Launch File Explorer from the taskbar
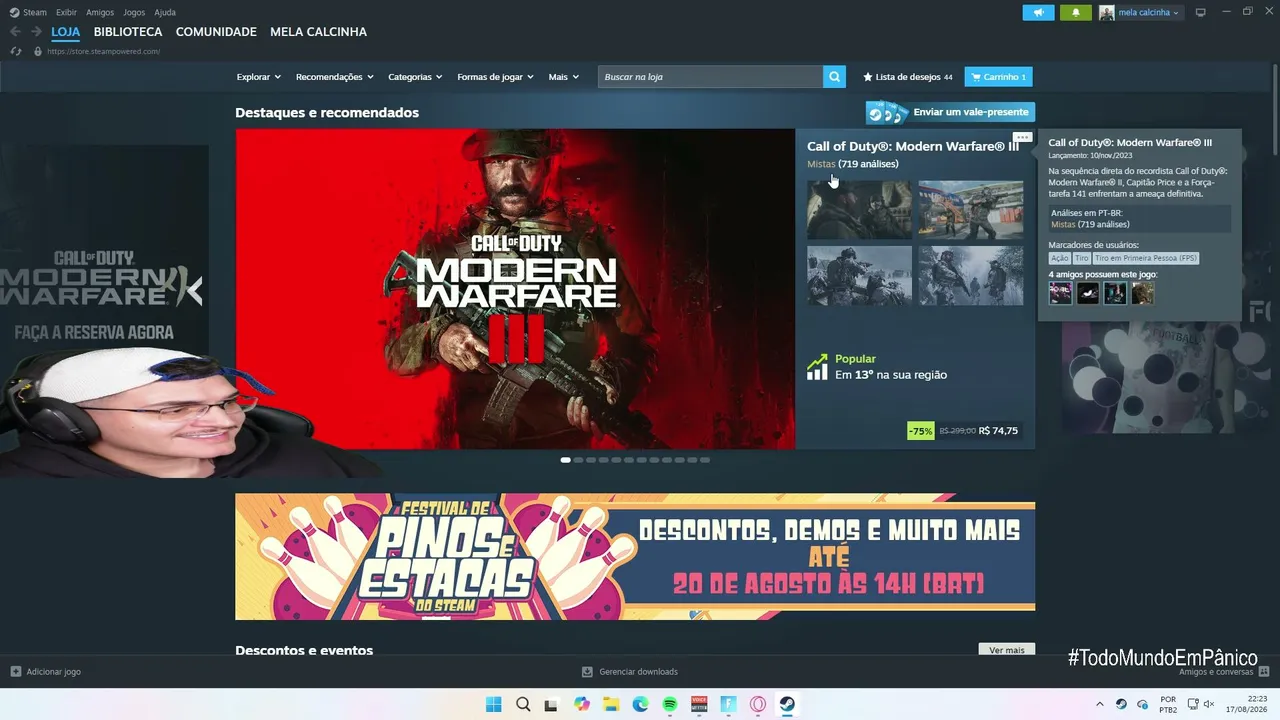Viewport: 1280px width, 720px height. pyautogui.click(x=611, y=704)
